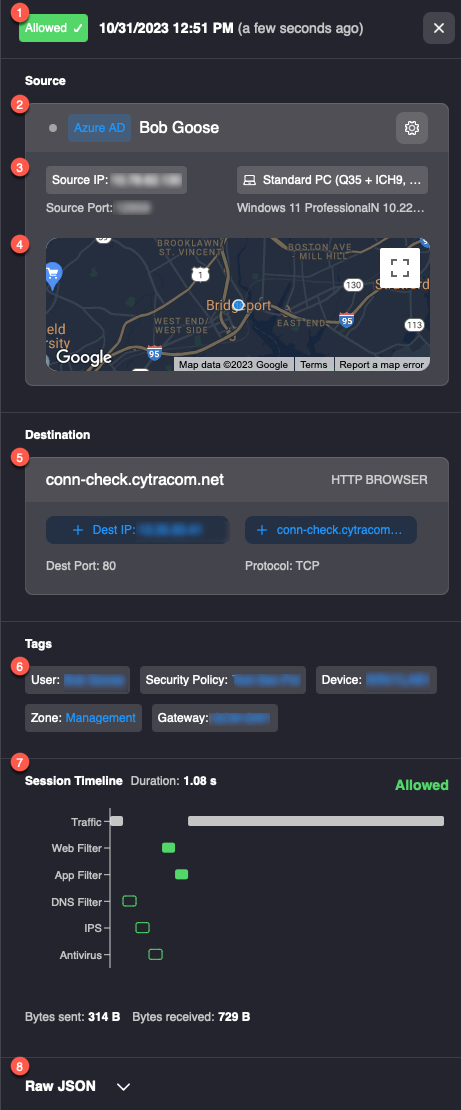Screen dimensions: 461x1110
Task: Click the Gateway tag chip
Action: [x=215, y=718]
